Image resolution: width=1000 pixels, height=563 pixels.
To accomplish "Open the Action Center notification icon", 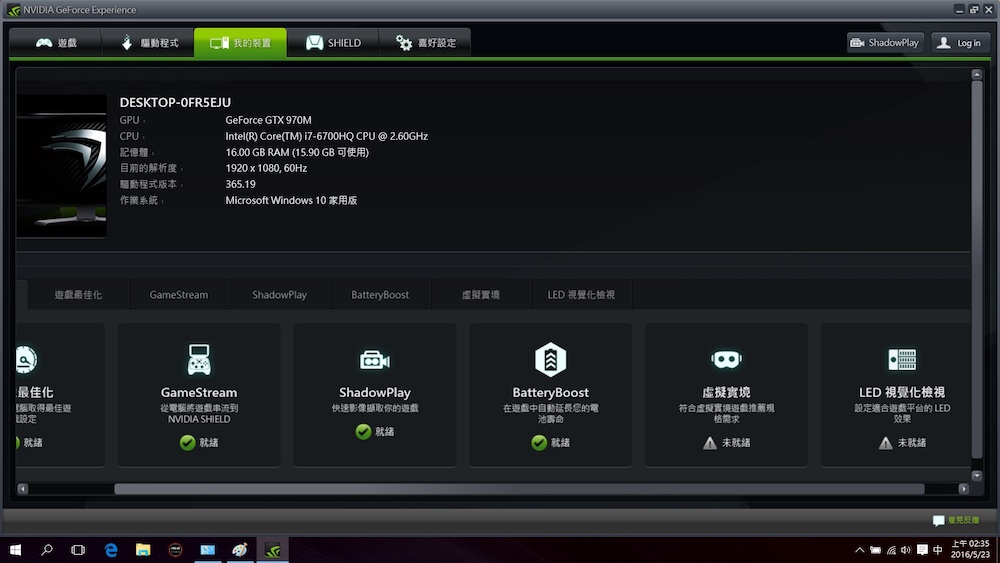I will [x=922, y=550].
